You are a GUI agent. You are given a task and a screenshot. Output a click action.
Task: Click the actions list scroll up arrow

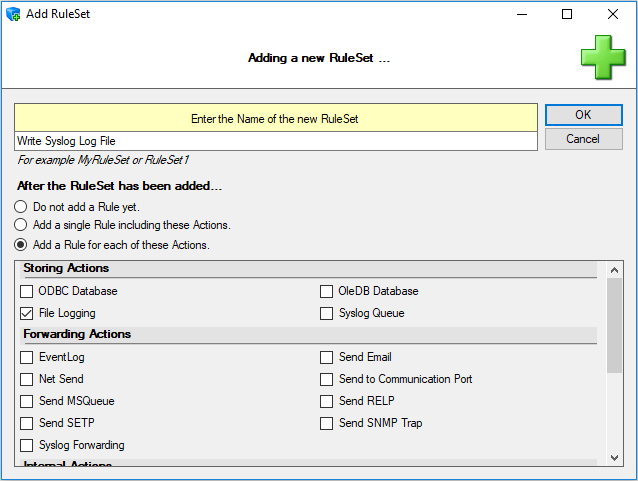tap(614, 270)
